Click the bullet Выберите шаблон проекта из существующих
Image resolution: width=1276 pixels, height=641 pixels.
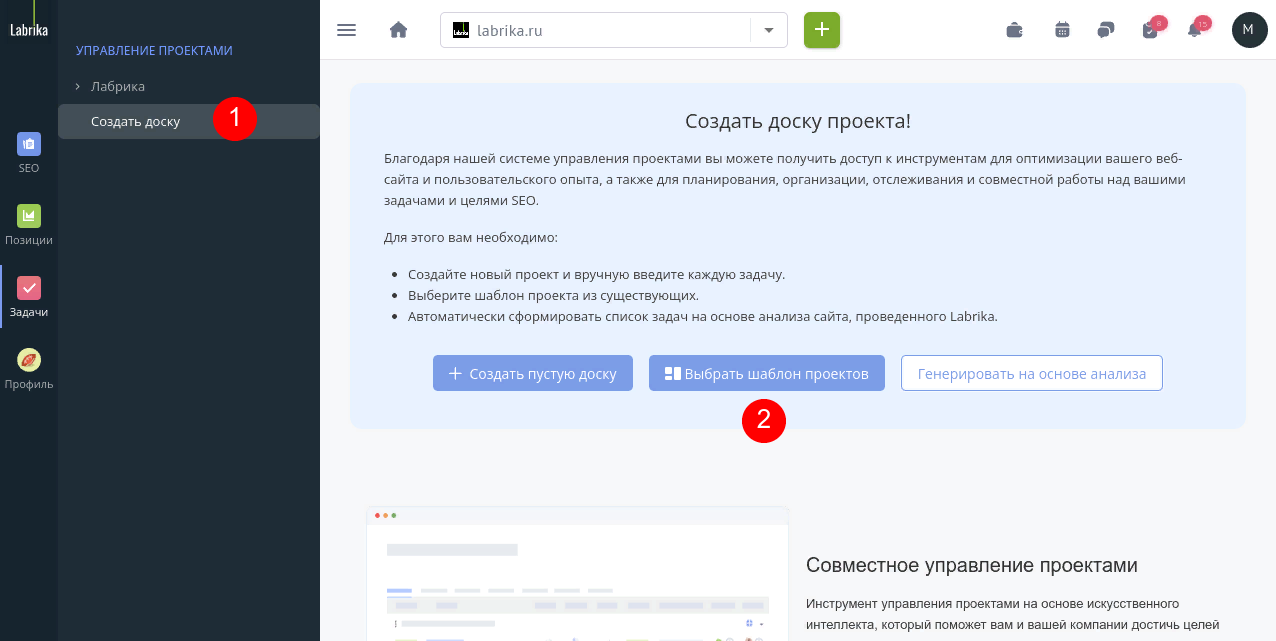click(x=553, y=296)
